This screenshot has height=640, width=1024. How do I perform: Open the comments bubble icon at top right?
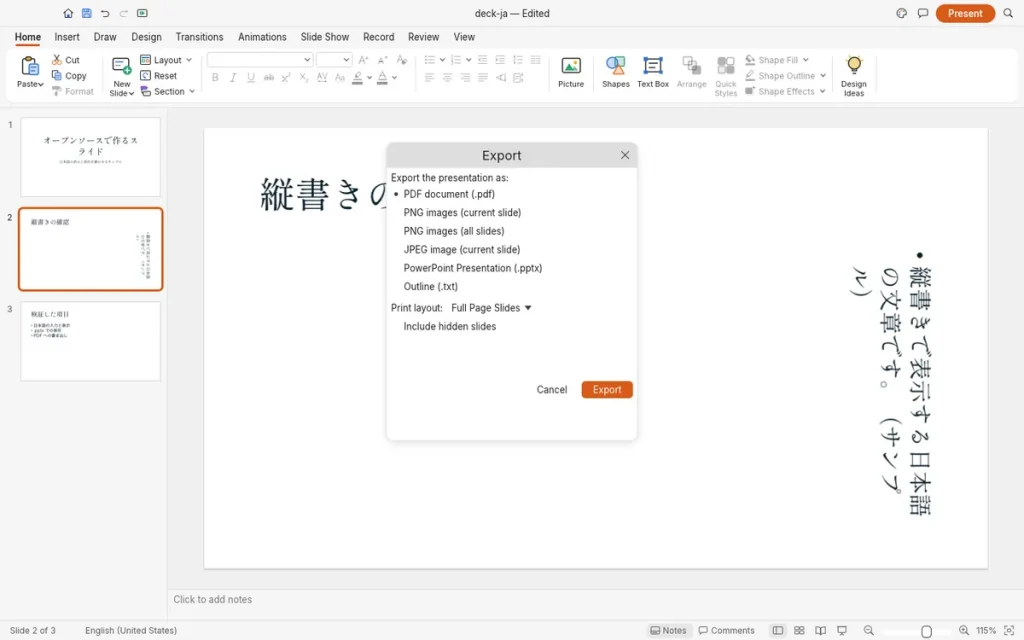[923, 13]
